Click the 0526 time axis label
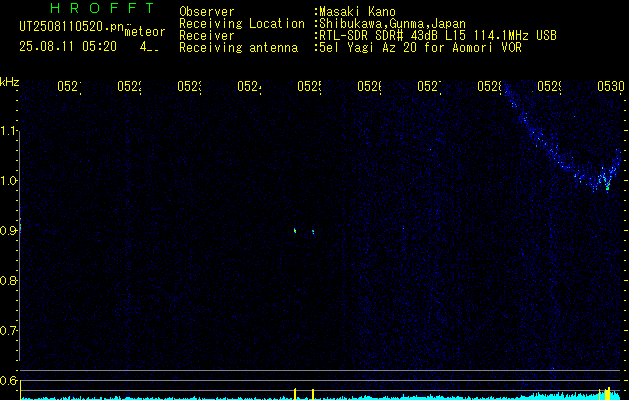The width and height of the screenshot is (629, 400). click(369, 86)
